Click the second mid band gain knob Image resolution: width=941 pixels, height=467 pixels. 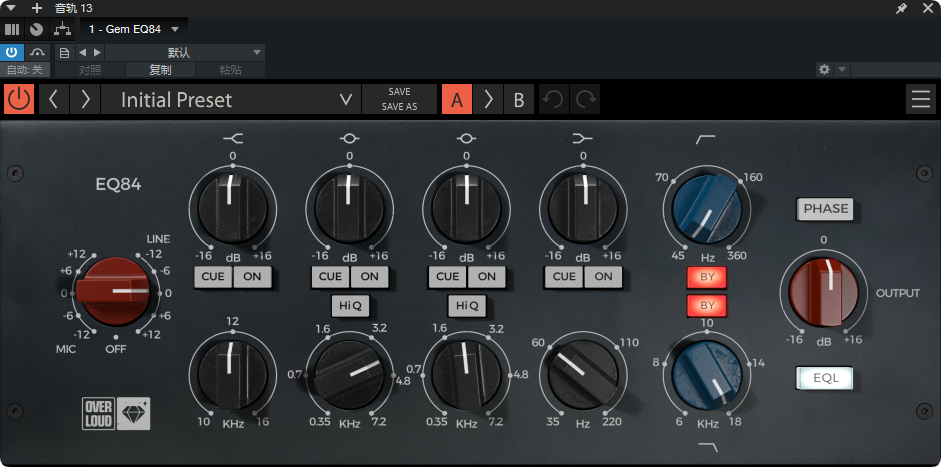466,208
